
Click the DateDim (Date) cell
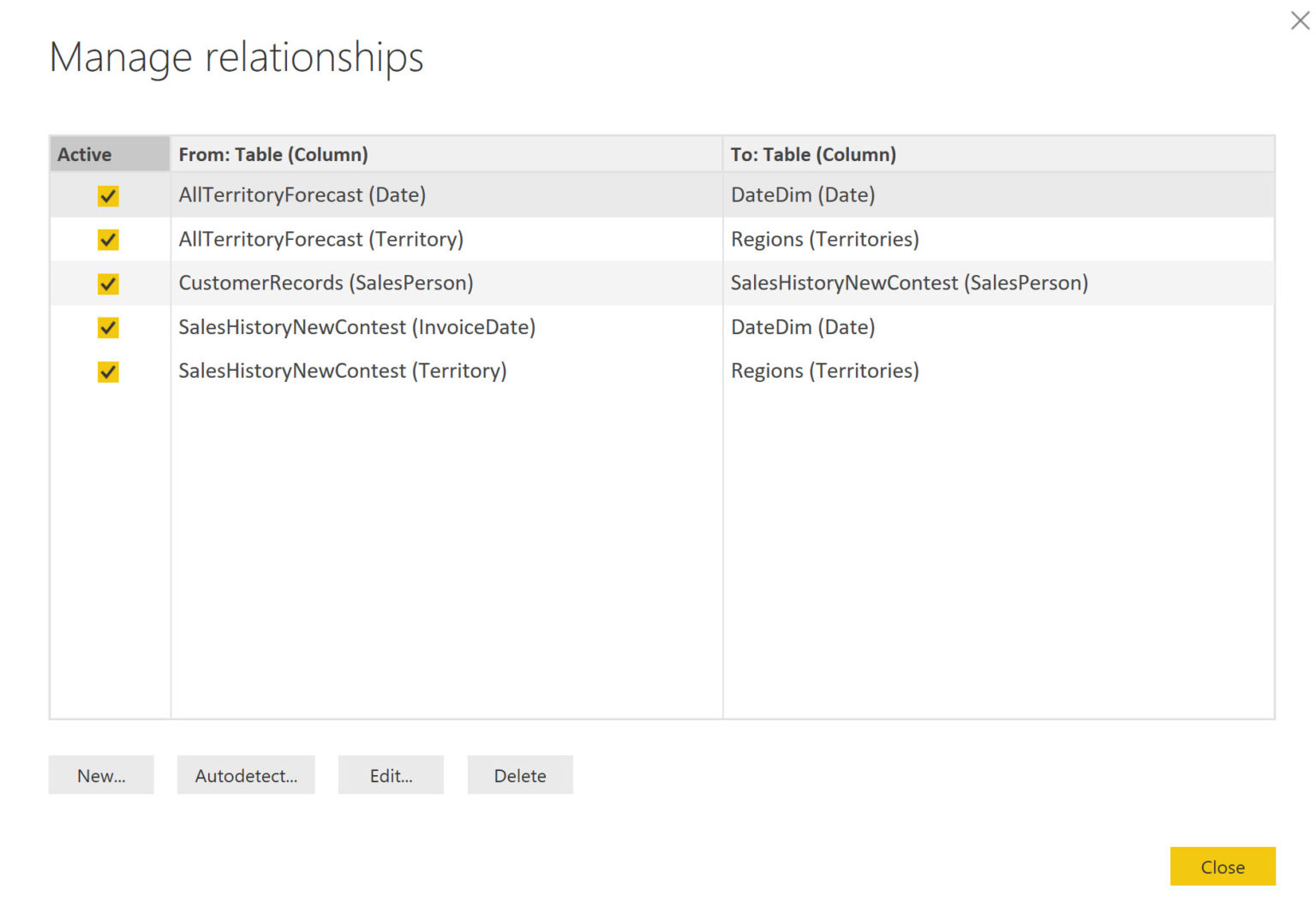tap(803, 195)
